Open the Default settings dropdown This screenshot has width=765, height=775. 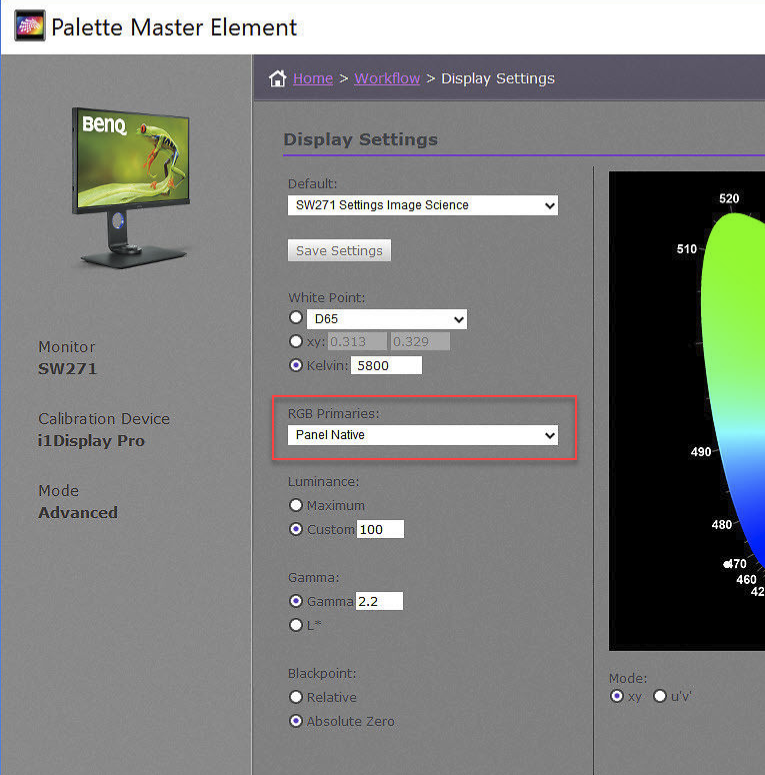tap(423, 205)
